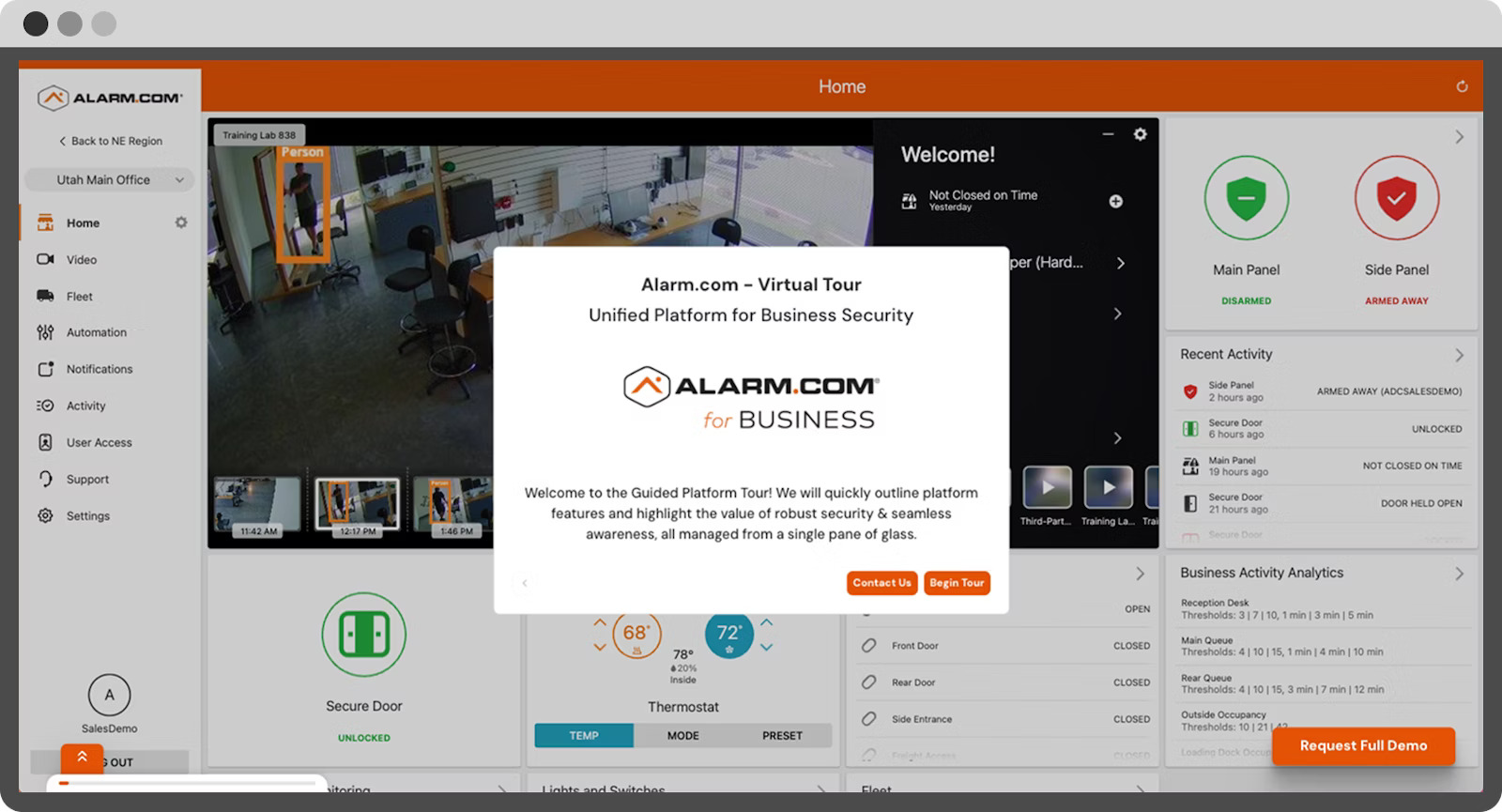Minimize the Welcome panel
This screenshot has height=812, width=1502.
1108,134
